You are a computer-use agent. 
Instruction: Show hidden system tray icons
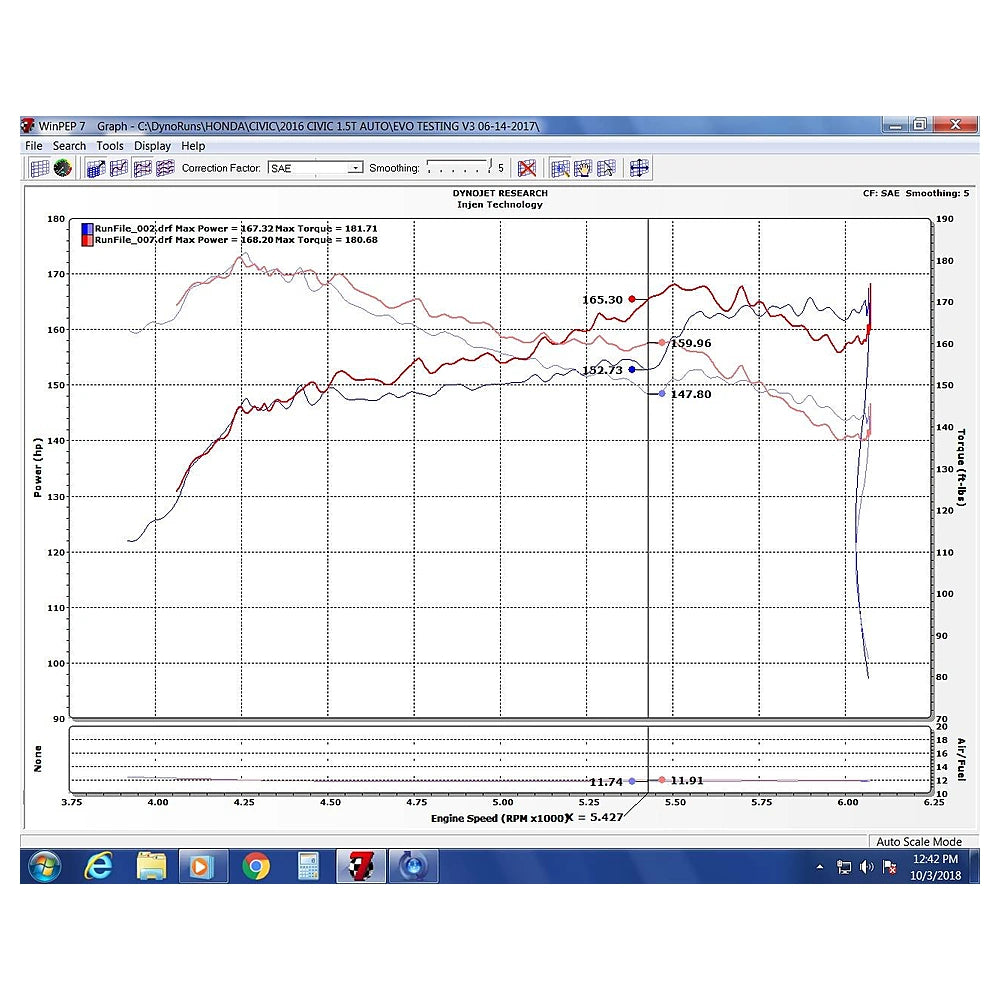click(x=820, y=867)
